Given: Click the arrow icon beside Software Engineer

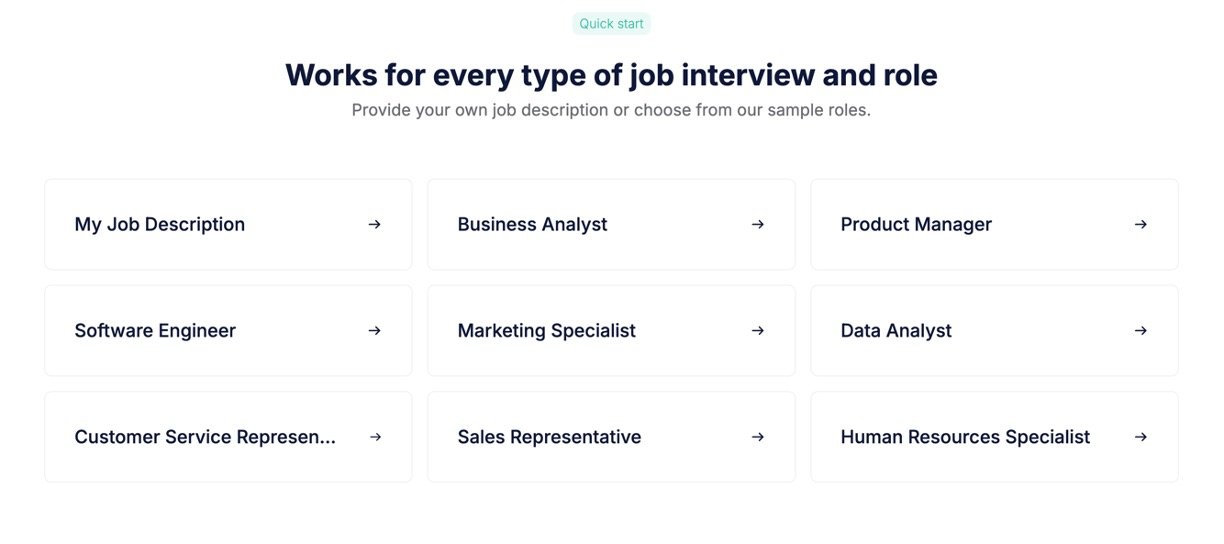Looking at the screenshot, I should [x=374, y=331].
